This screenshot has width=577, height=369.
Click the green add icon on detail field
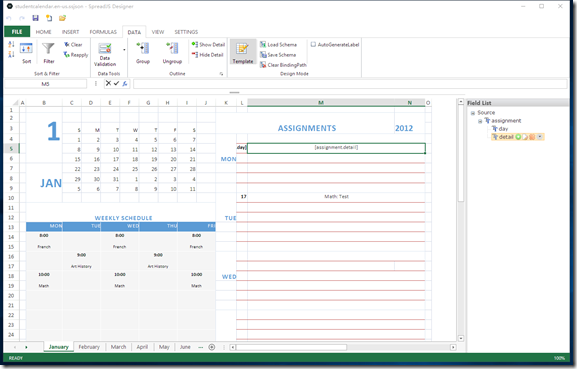518,137
